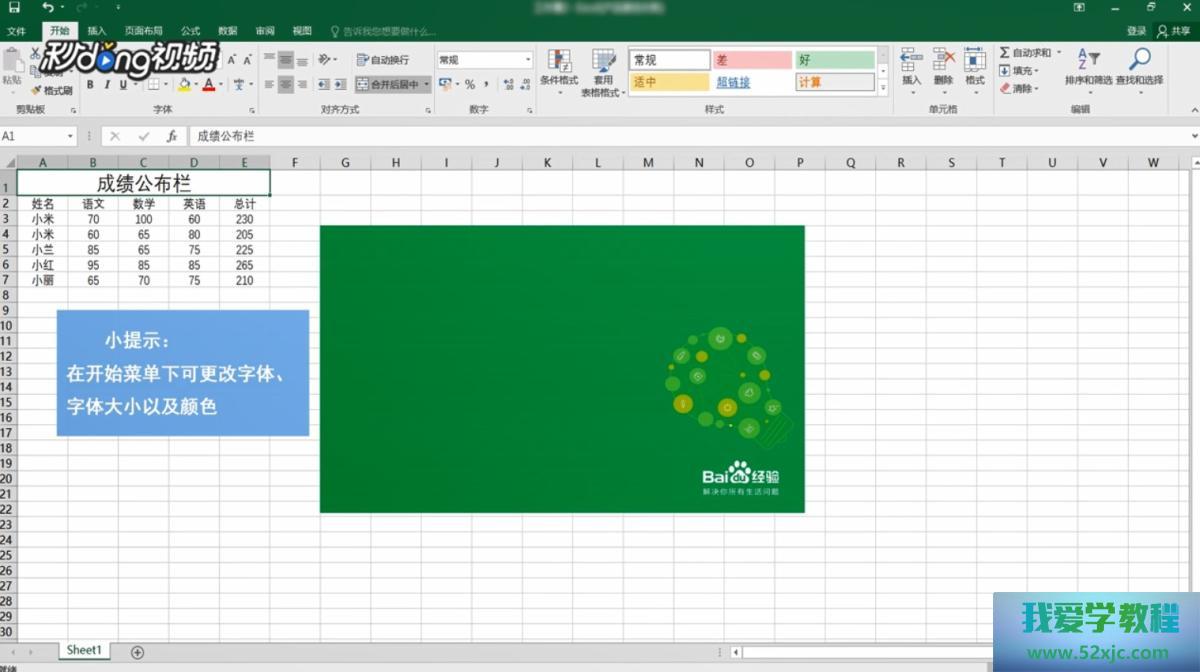Image resolution: width=1200 pixels, height=672 pixels.
Task: Toggle Wrap Text (自动换行)
Action: (x=383, y=60)
